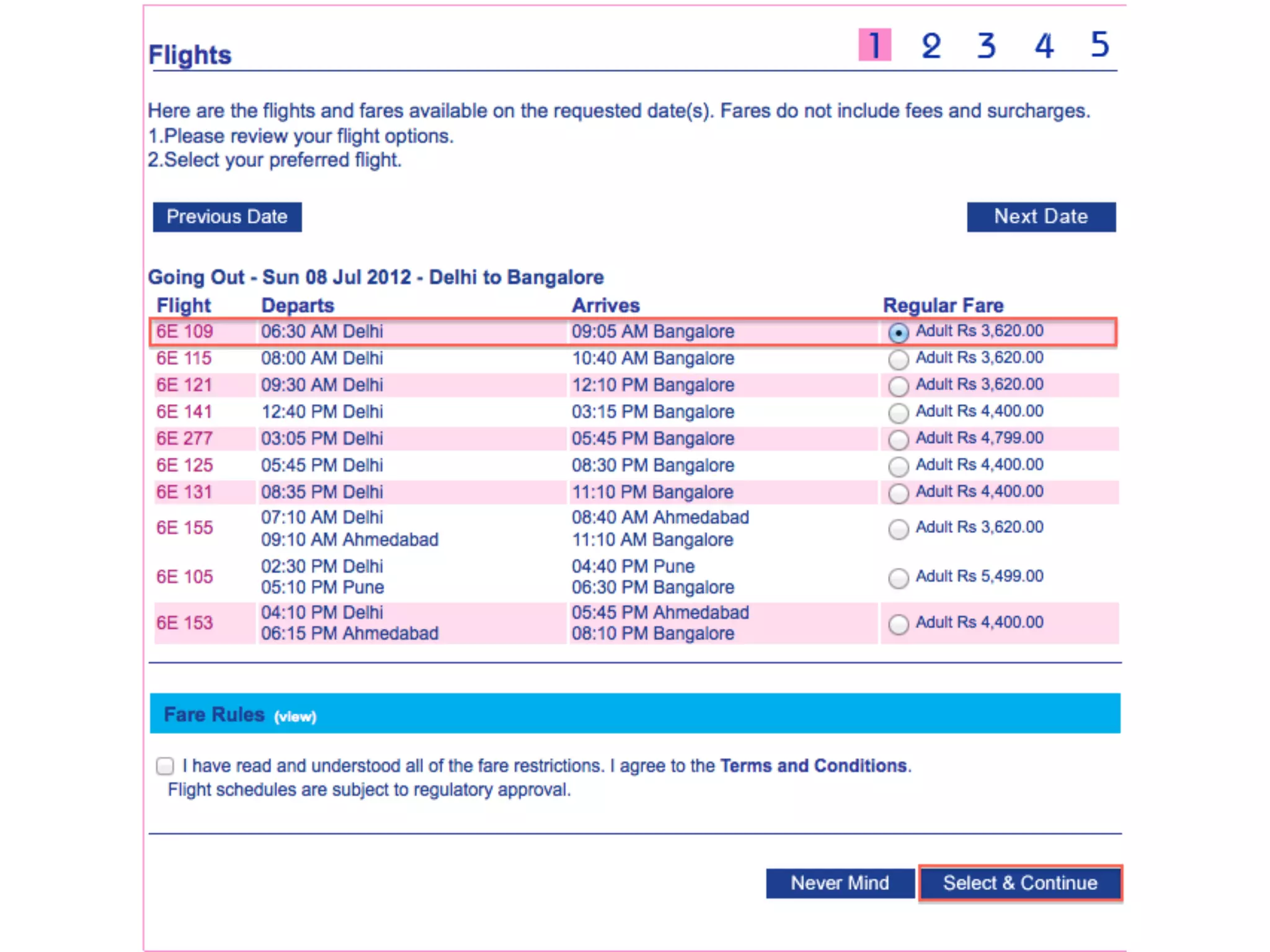Tick the fare restrictions agreement checkbox

point(165,766)
